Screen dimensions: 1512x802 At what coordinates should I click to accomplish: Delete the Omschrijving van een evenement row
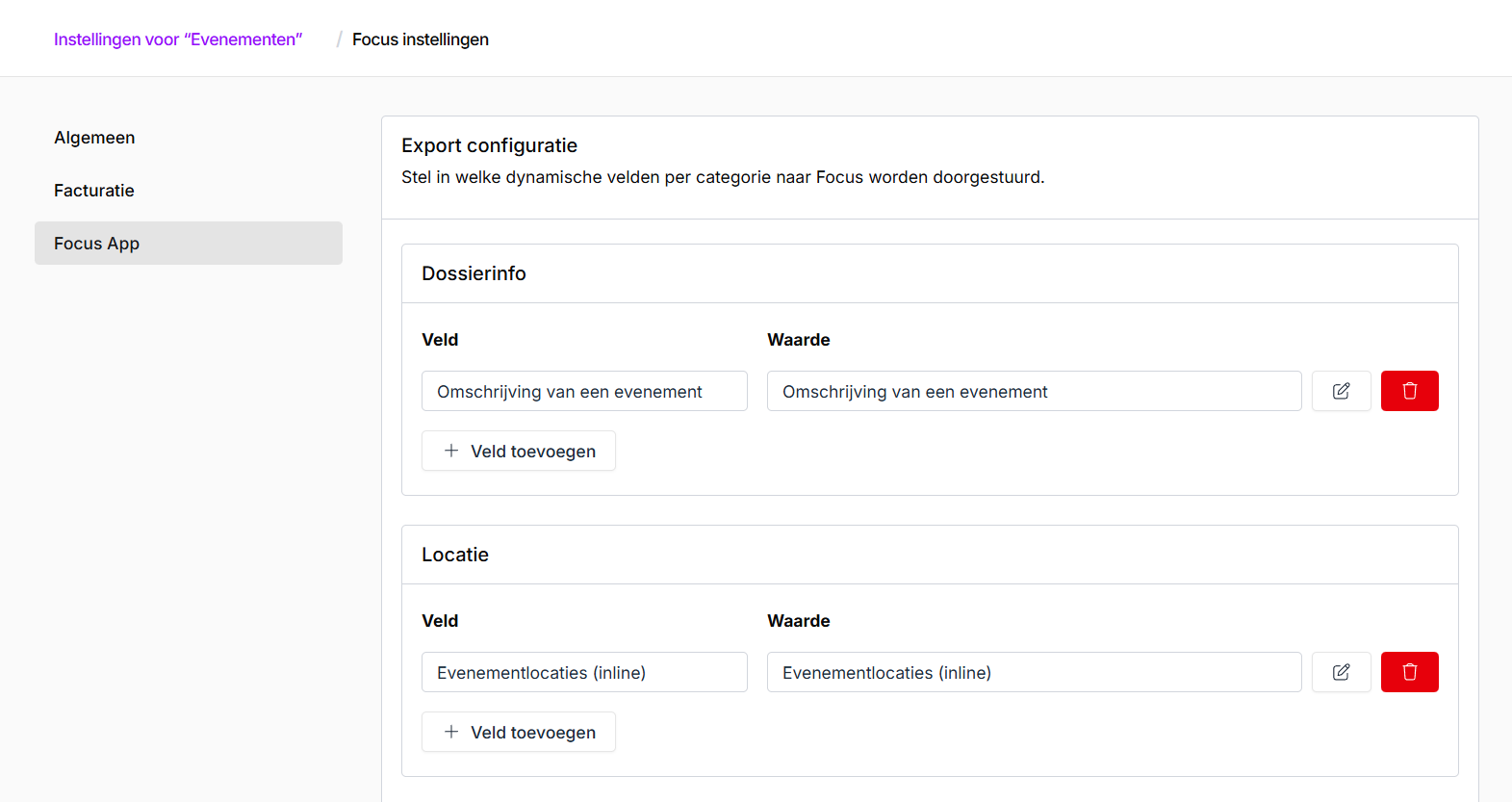click(1409, 391)
